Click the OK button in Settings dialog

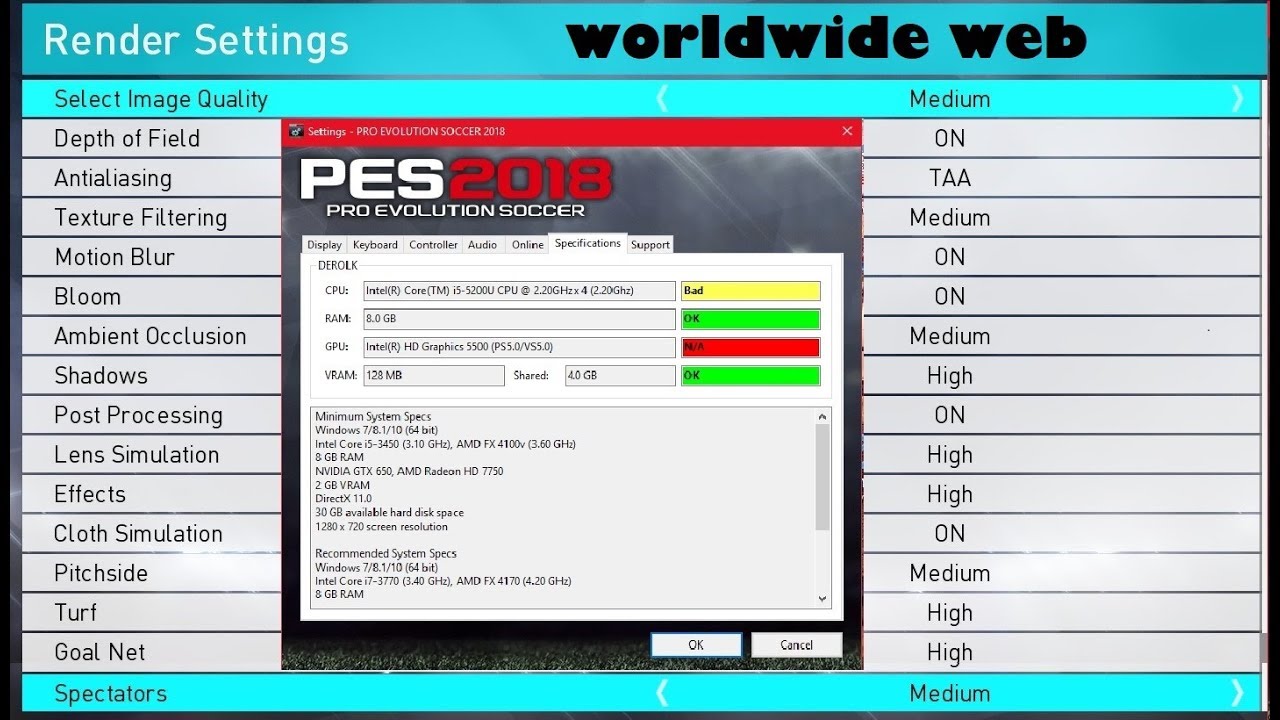[x=696, y=645]
